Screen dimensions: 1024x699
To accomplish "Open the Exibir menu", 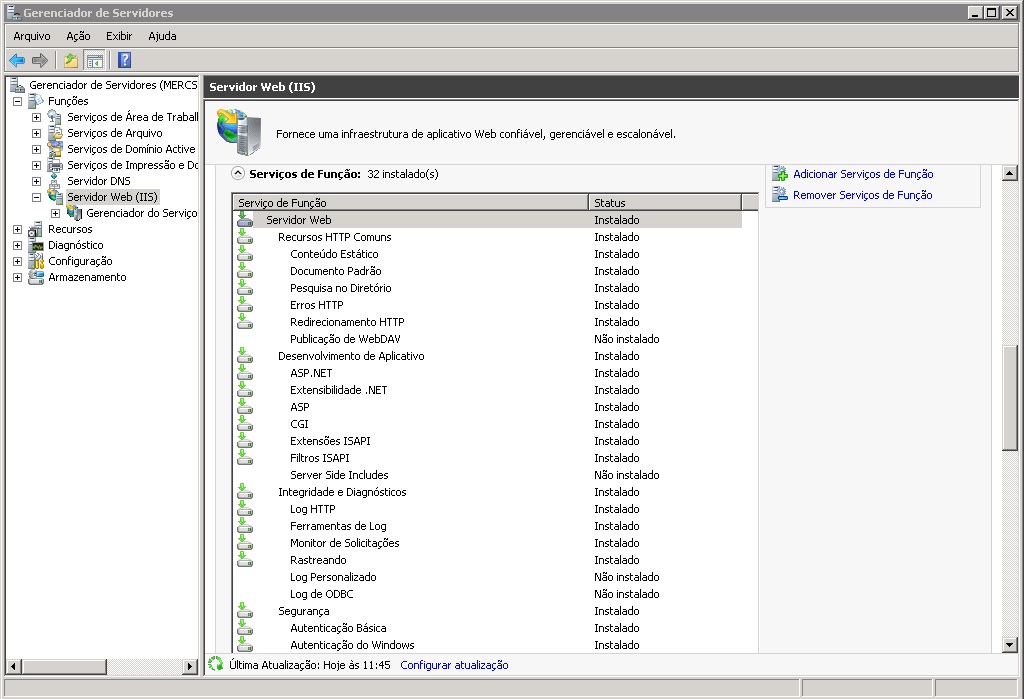I will coord(119,36).
